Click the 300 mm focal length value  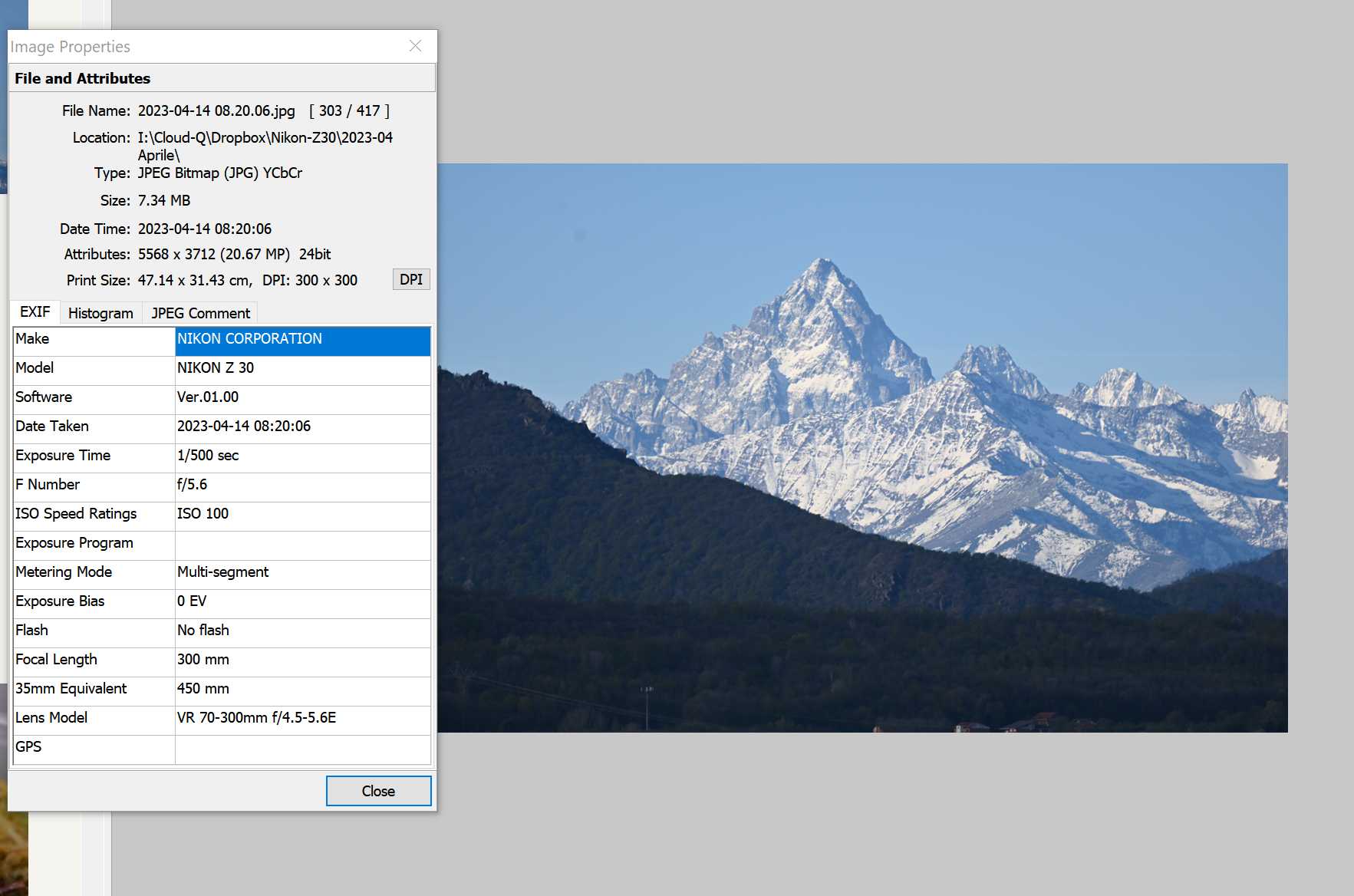(x=302, y=662)
